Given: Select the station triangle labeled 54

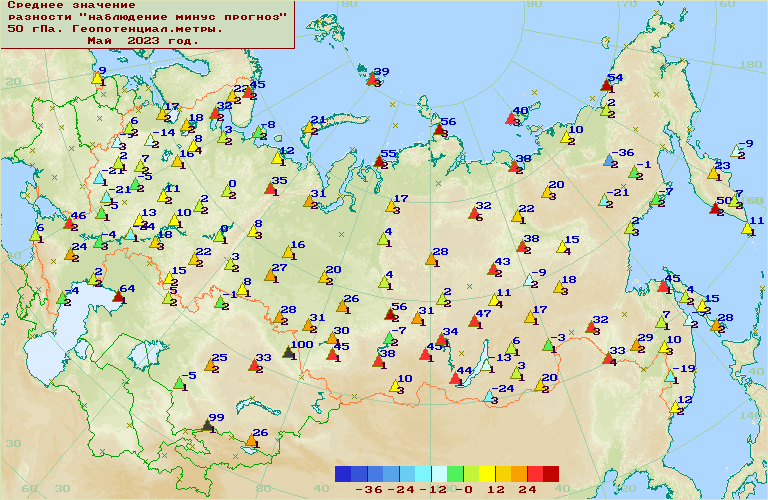Looking at the screenshot, I should 607,85.
